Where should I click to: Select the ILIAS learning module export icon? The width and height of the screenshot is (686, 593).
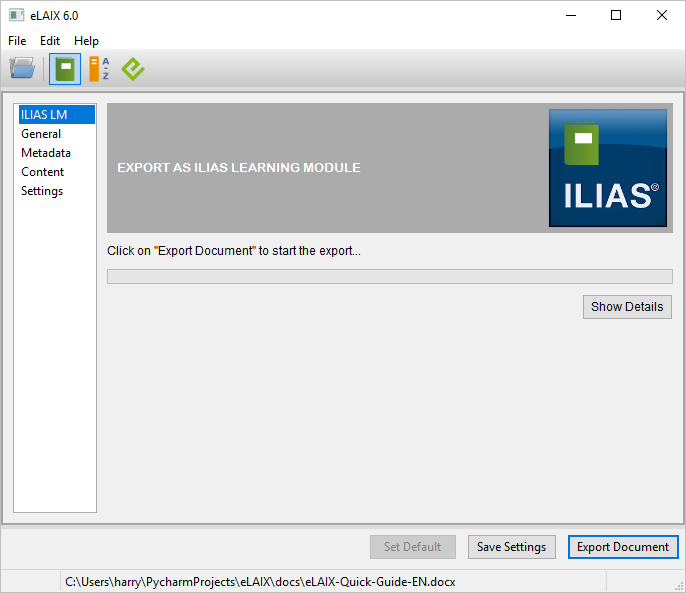coord(65,69)
